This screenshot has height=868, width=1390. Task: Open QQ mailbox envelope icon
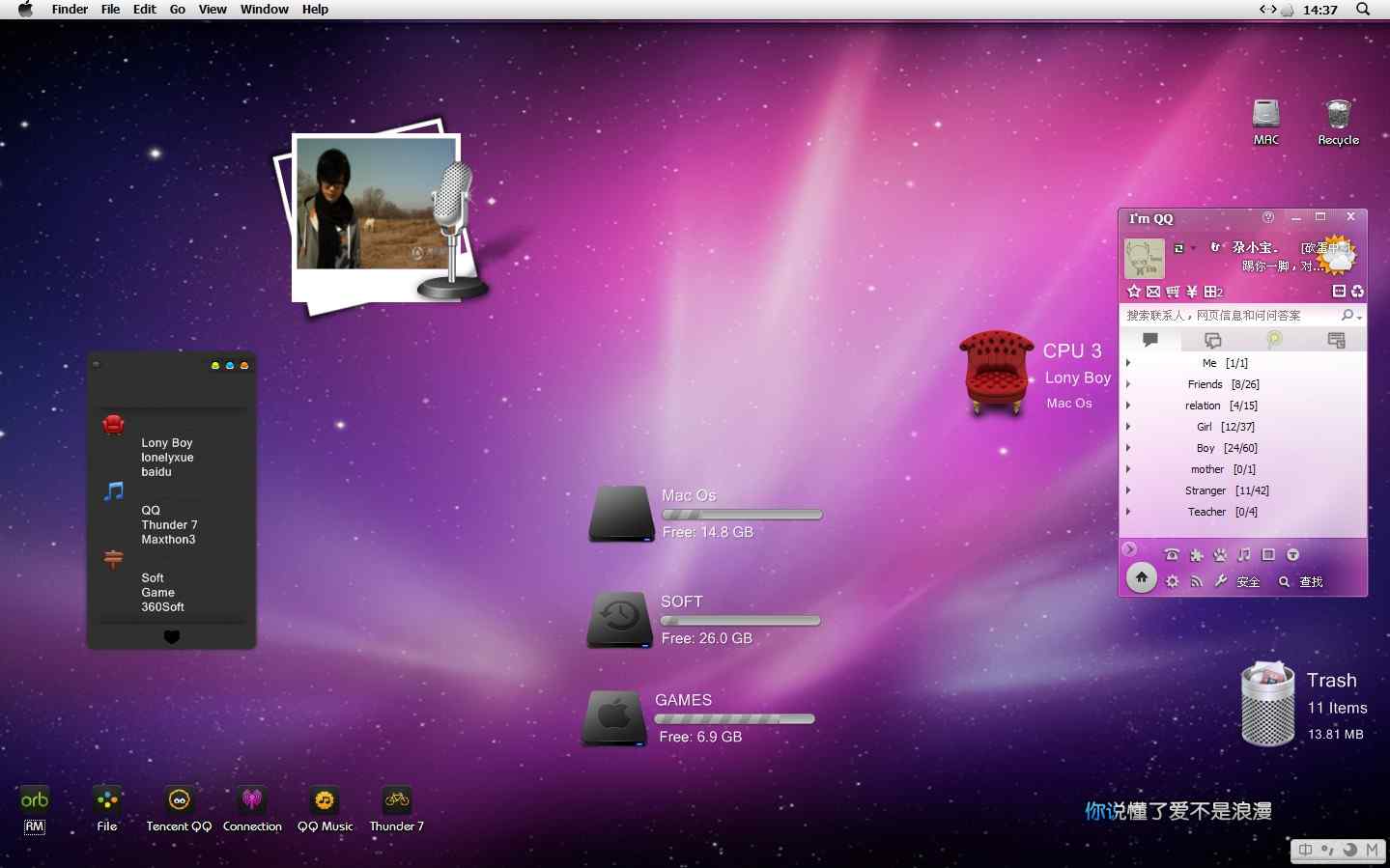[x=1153, y=292]
